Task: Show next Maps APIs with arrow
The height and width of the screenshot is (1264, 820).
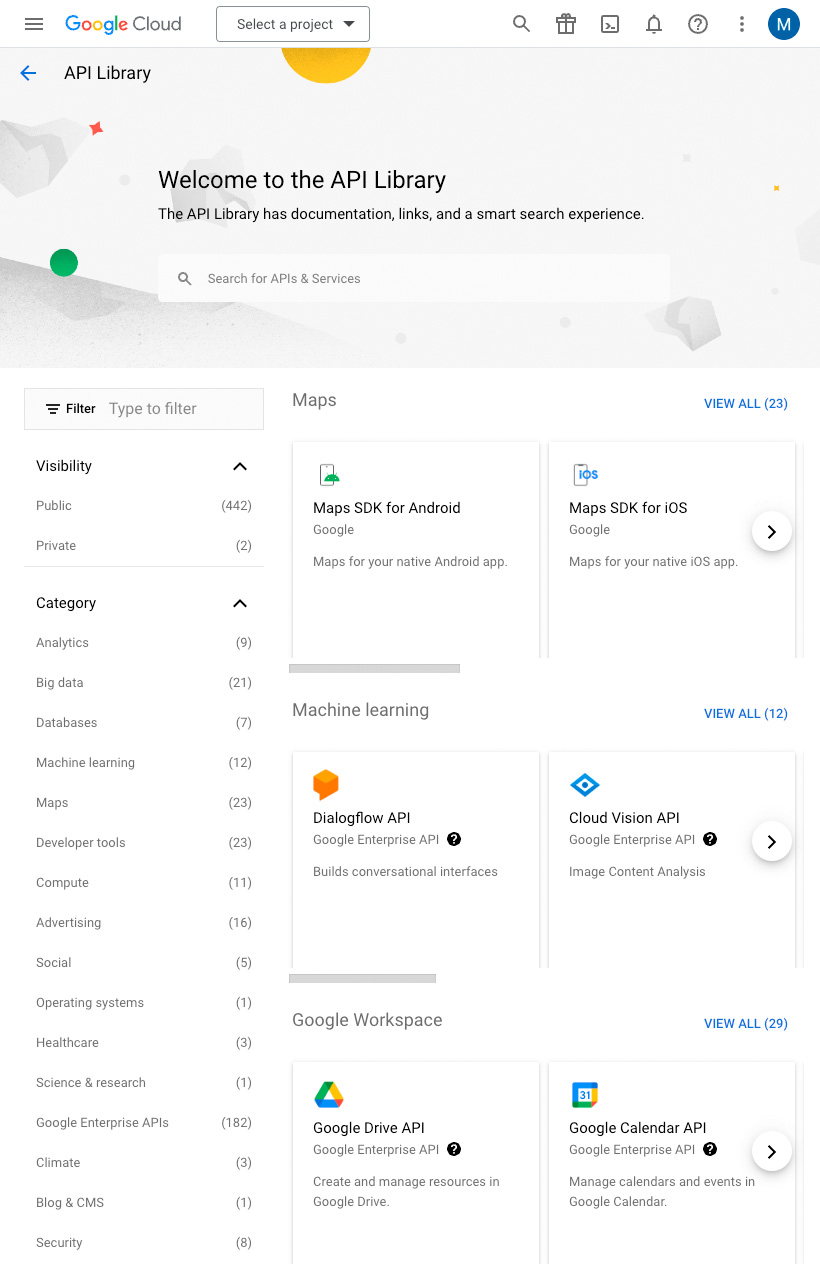Action: point(771,532)
